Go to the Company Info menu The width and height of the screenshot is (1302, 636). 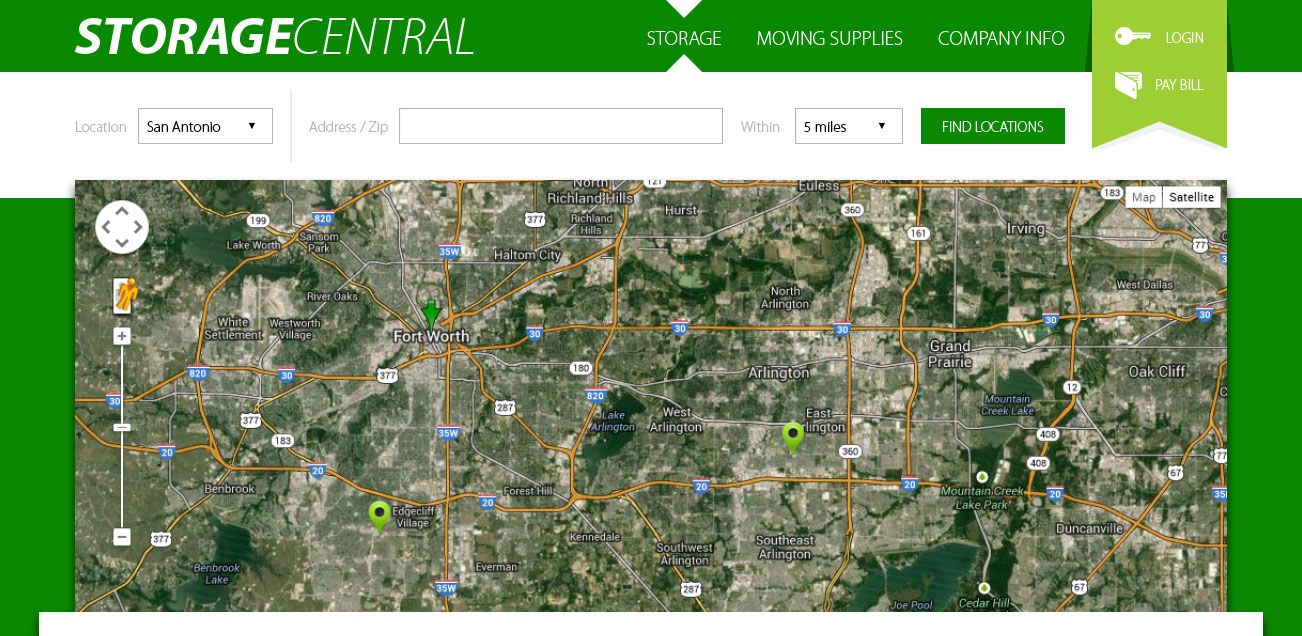1001,38
